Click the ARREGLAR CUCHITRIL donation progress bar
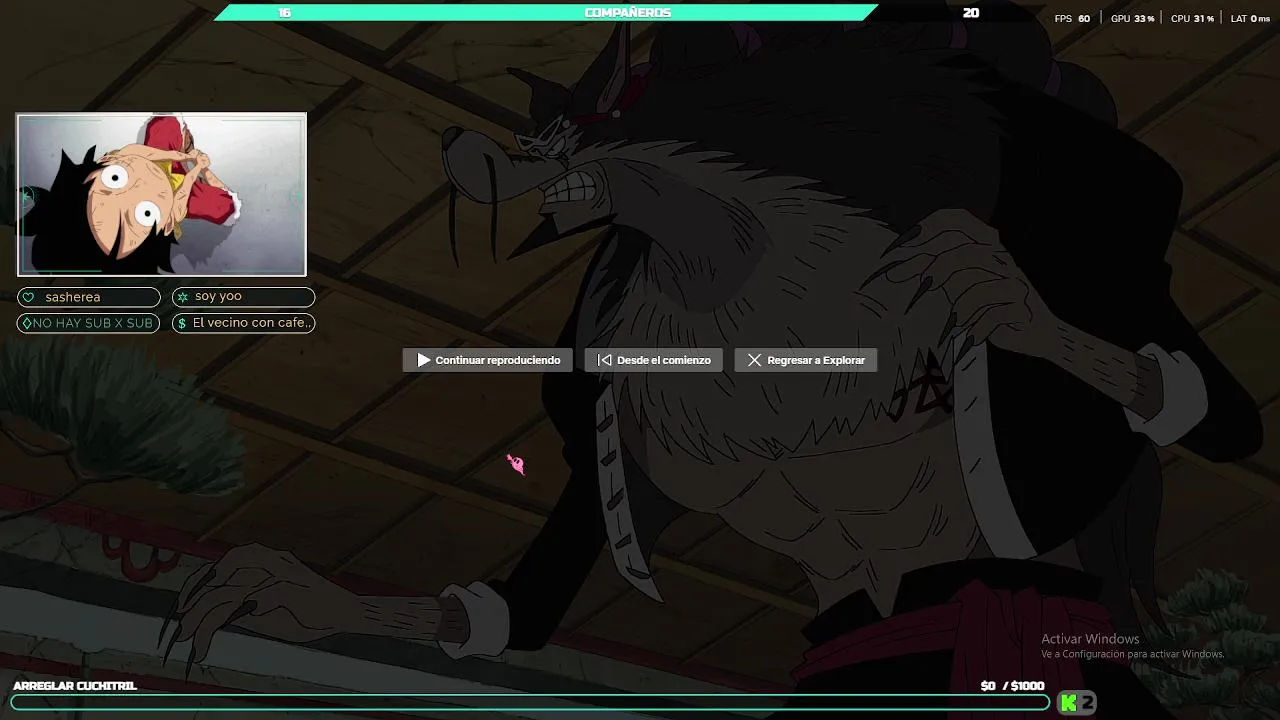 click(x=530, y=703)
